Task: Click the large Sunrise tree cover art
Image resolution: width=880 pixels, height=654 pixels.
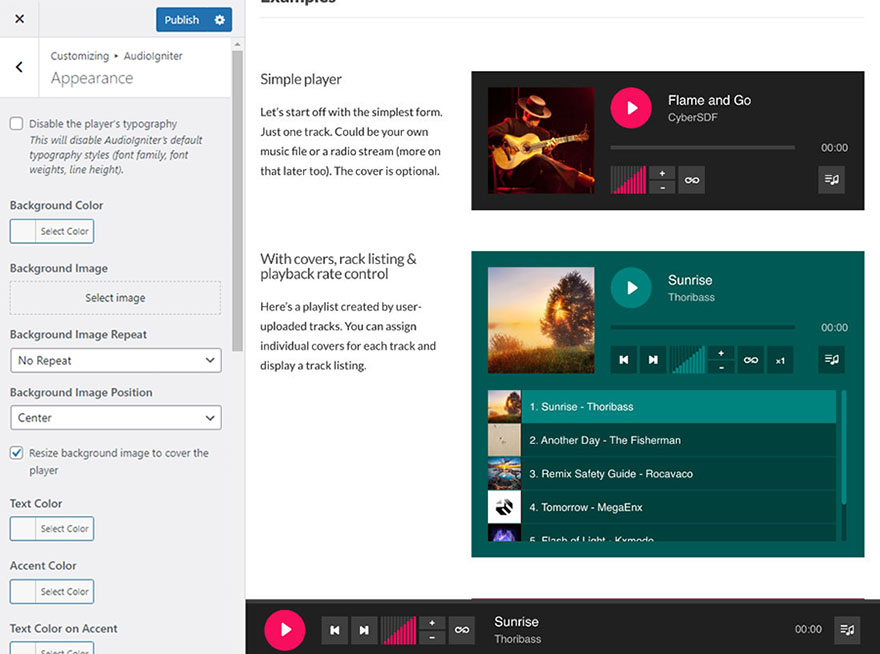Action: point(541,320)
